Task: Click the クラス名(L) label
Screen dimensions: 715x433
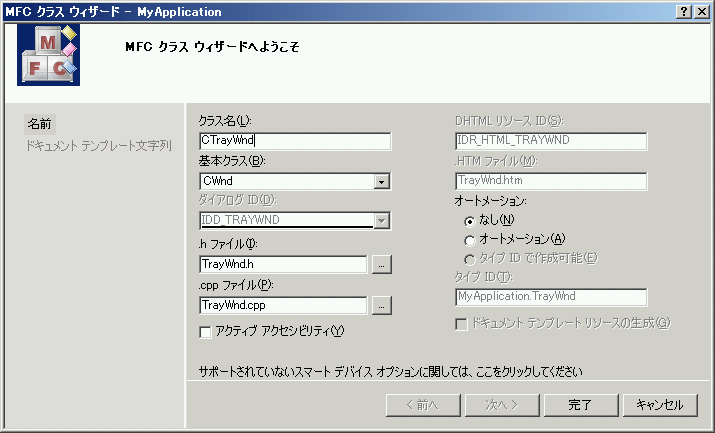Action: click(225, 121)
